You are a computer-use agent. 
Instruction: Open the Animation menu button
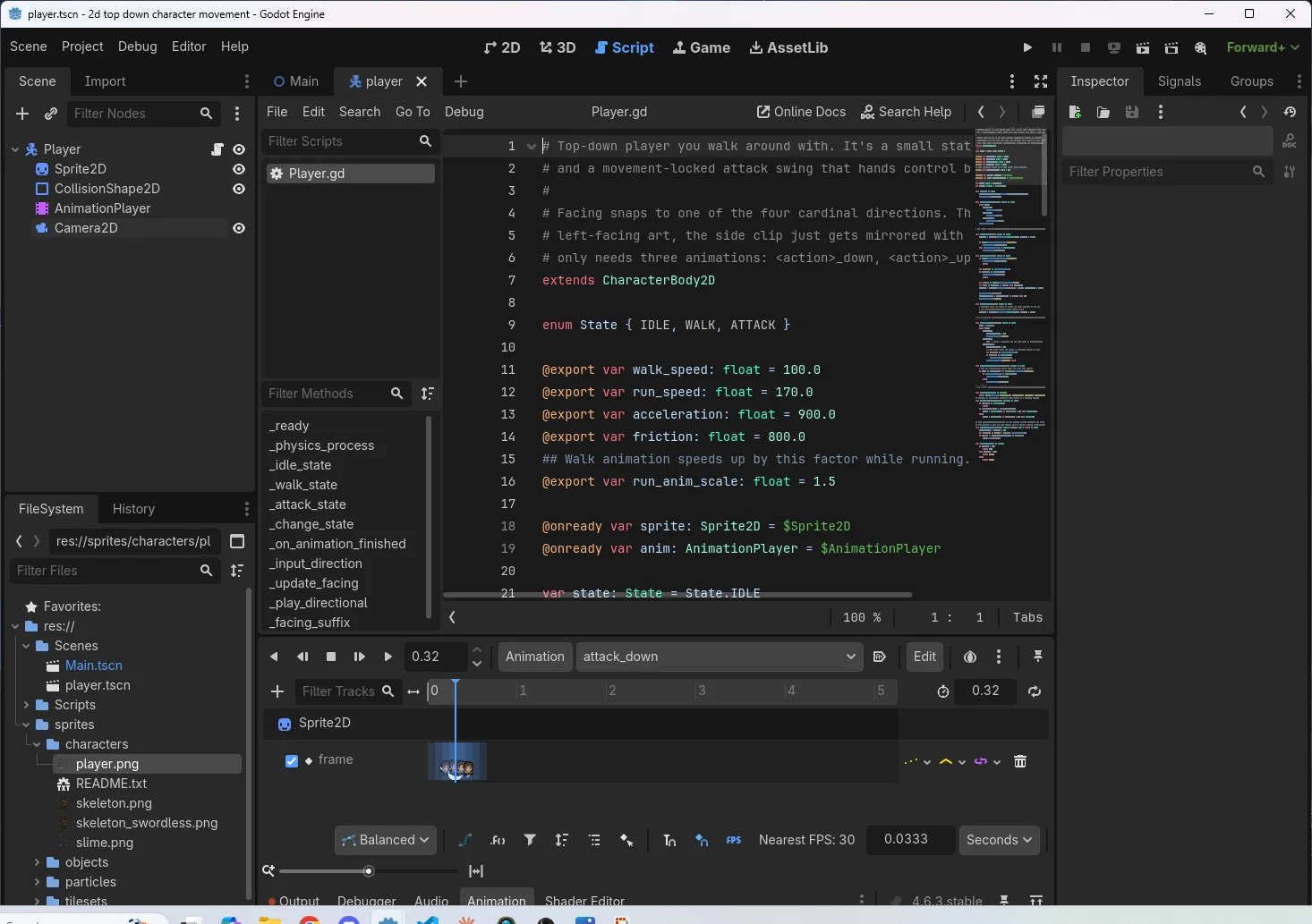point(535,657)
